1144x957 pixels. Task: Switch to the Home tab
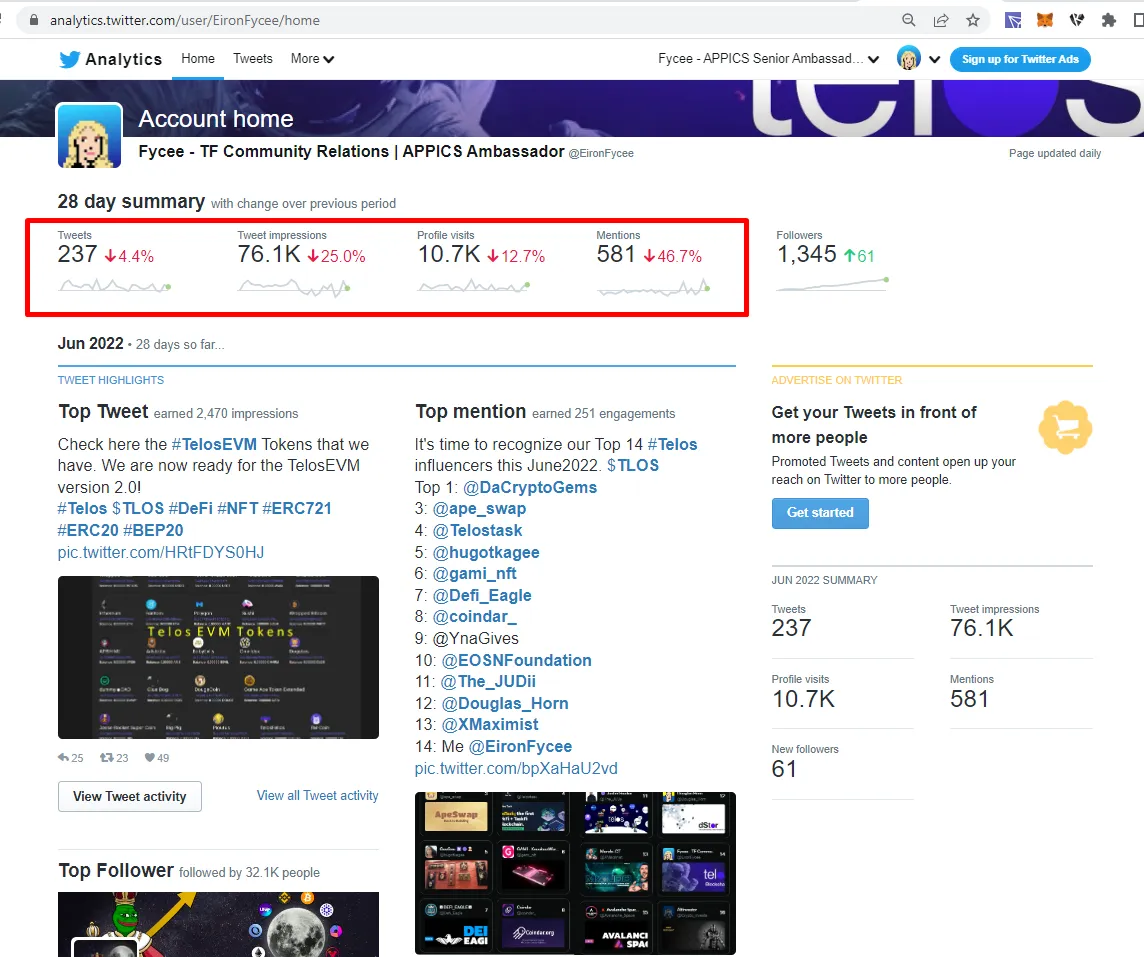(198, 59)
